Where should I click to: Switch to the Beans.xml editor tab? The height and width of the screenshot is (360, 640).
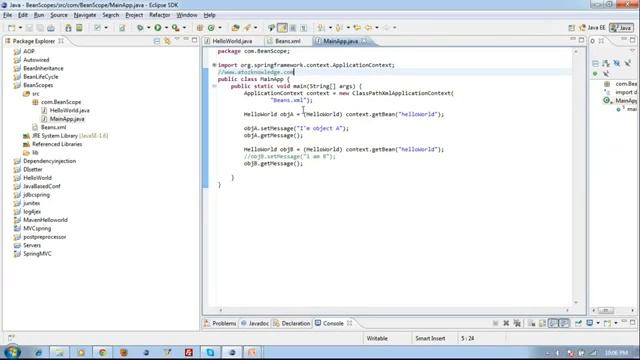pos(284,41)
